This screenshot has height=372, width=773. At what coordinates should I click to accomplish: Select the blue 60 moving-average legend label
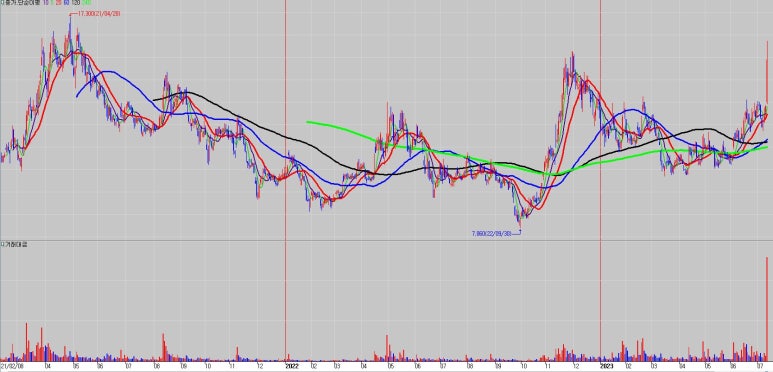[x=67, y=2]
